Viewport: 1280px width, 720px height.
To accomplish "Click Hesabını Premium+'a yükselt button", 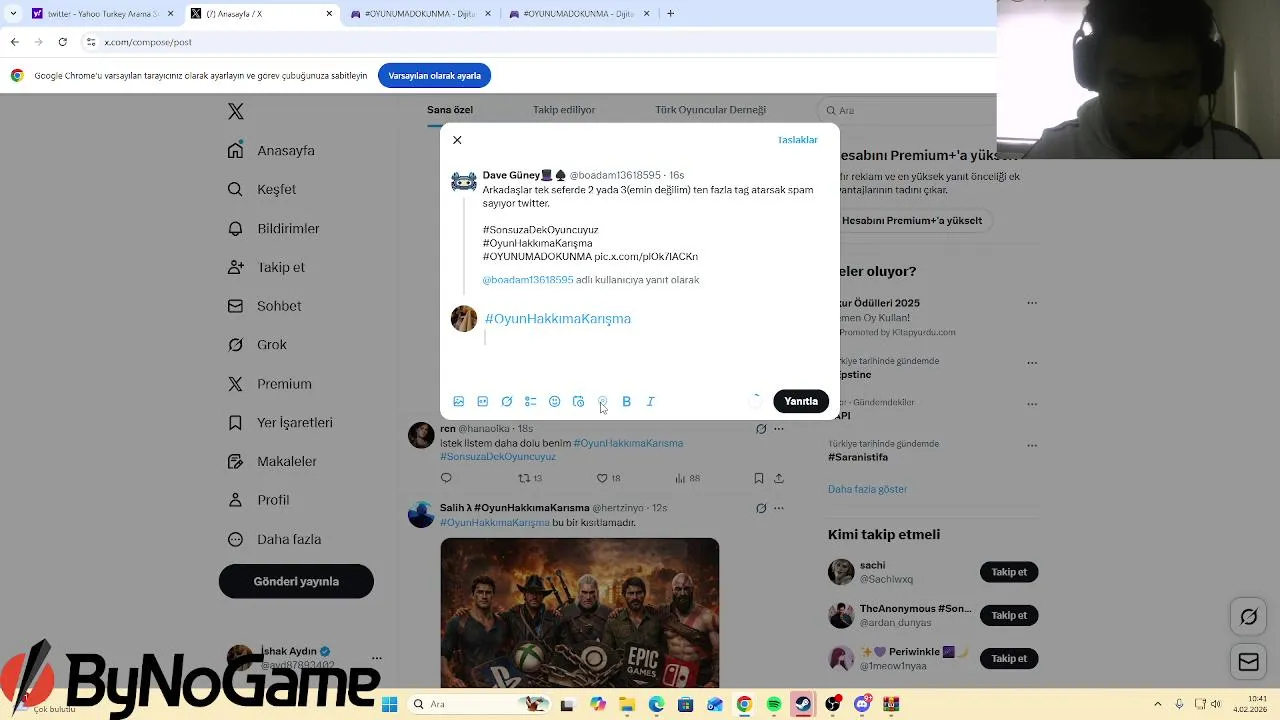I will (911, 220).
